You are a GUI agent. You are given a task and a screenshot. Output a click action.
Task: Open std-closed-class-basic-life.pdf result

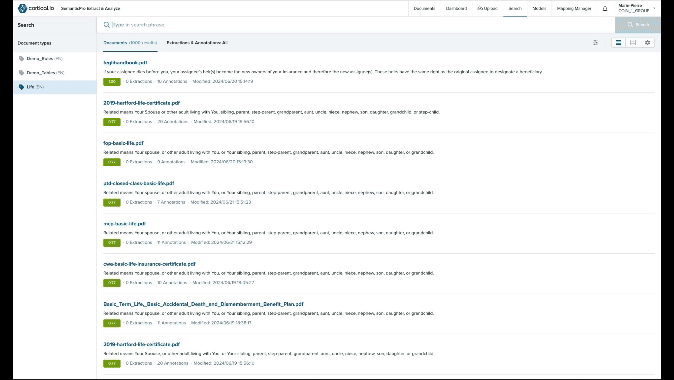139,183
